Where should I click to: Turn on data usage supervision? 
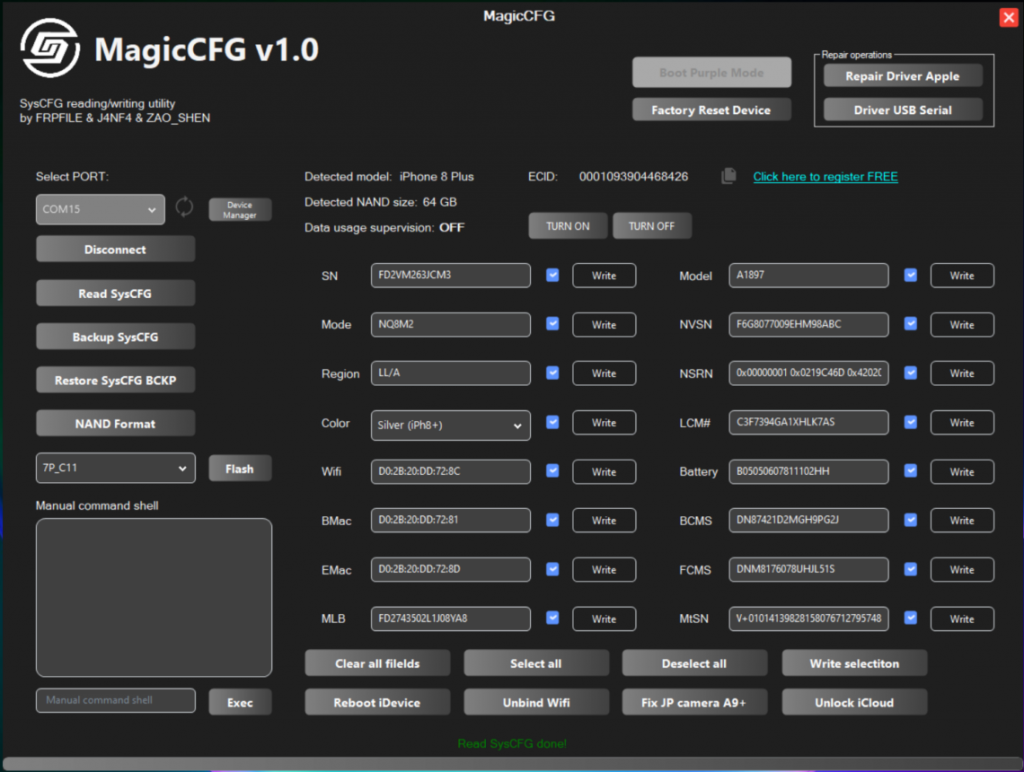(567, 226)
